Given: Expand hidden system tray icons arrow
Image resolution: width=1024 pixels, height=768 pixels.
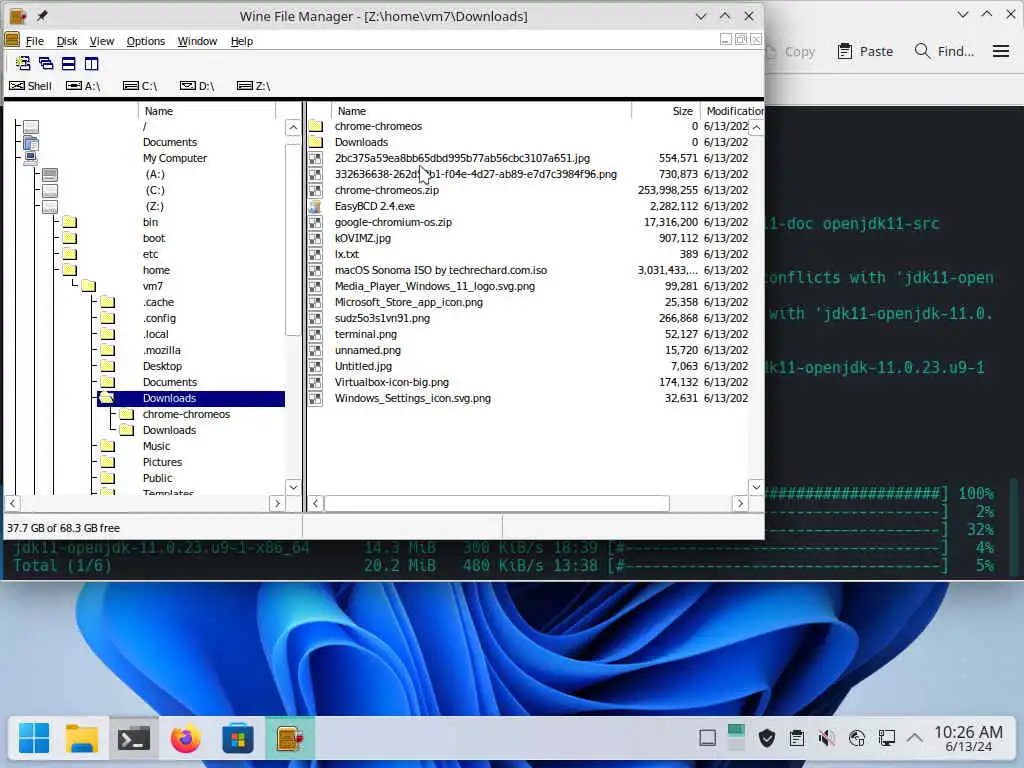Looking at the screenshot, I should [x=915, y=739].
